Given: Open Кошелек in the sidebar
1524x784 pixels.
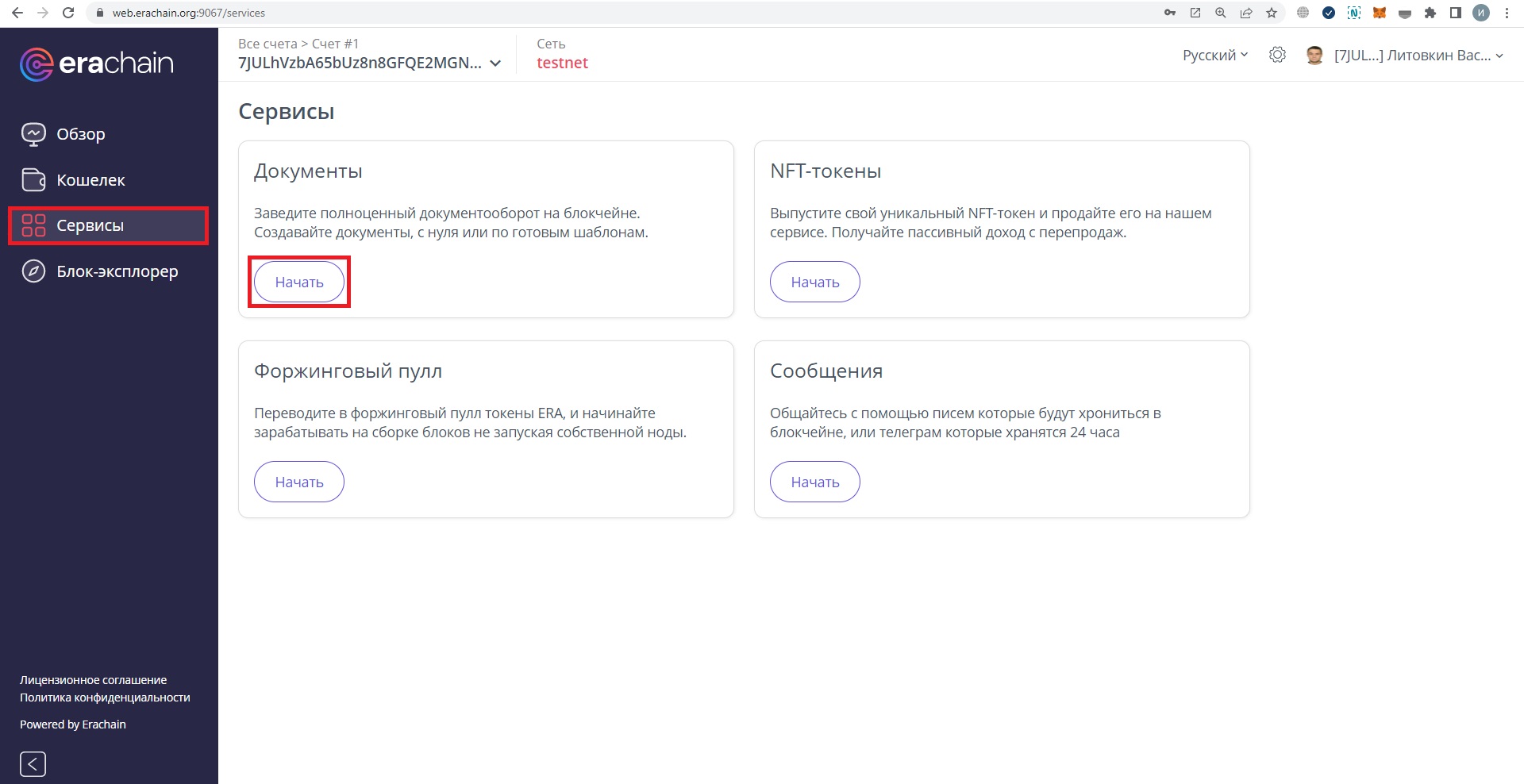Looking at the screenshot, I should pyautogui.click(x=90, y=180).
